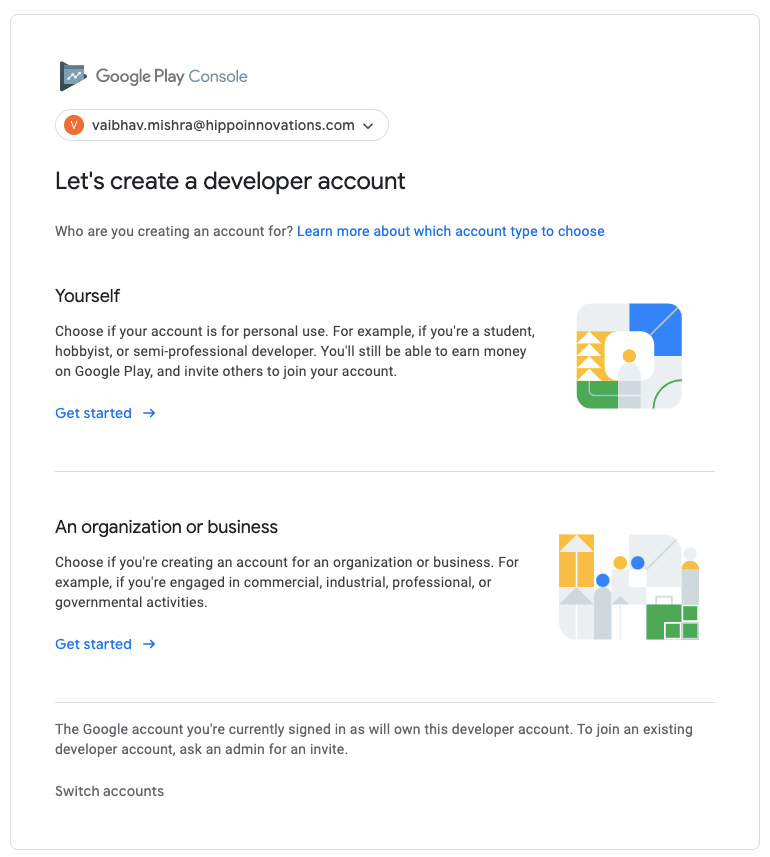Click the arrow icon beside organization's Get started
This screenshot has height=857, width=770.
click(149, 644)
